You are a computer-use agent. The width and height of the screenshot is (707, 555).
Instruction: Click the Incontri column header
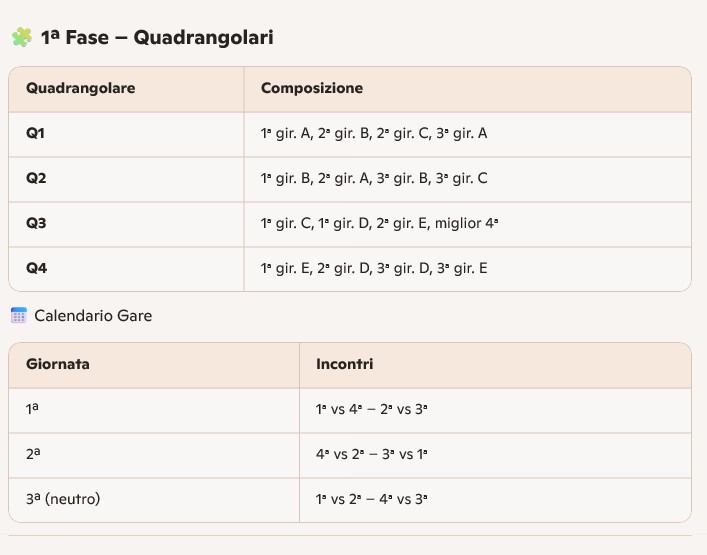[x=345, y=364]
